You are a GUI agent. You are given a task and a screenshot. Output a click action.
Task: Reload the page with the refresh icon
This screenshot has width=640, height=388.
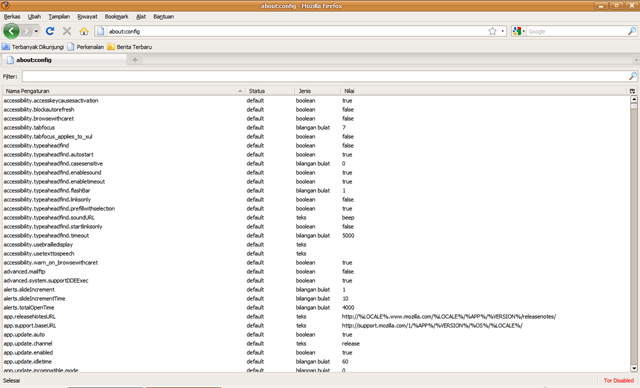tap(50, 31)
